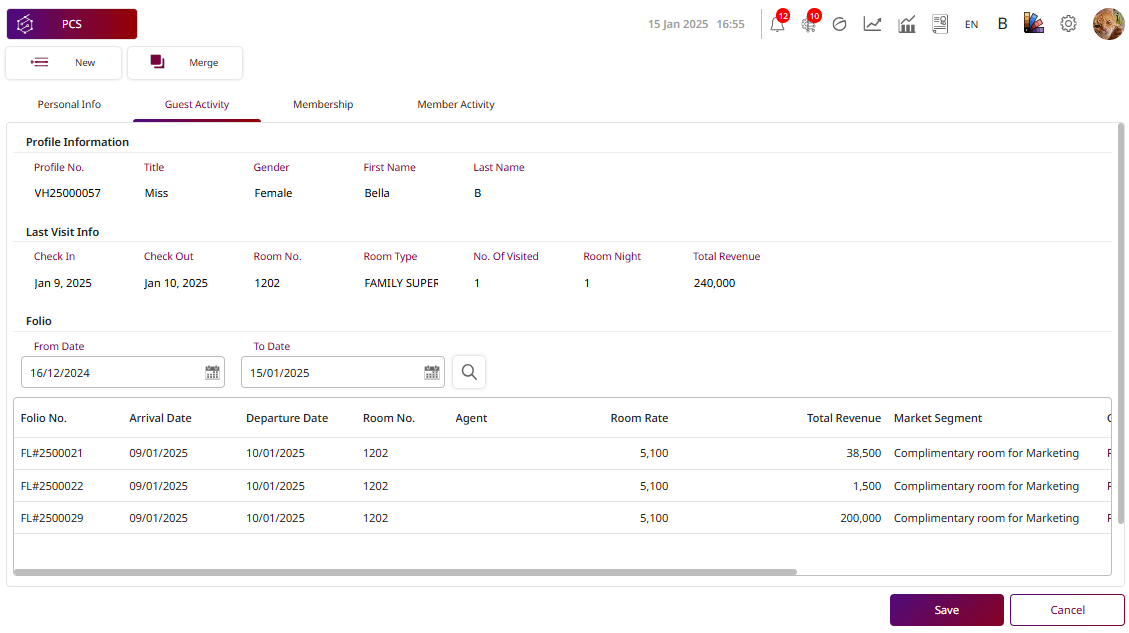Click the New button
Screen dimensions: 1129x633
[x=64, y=63]
